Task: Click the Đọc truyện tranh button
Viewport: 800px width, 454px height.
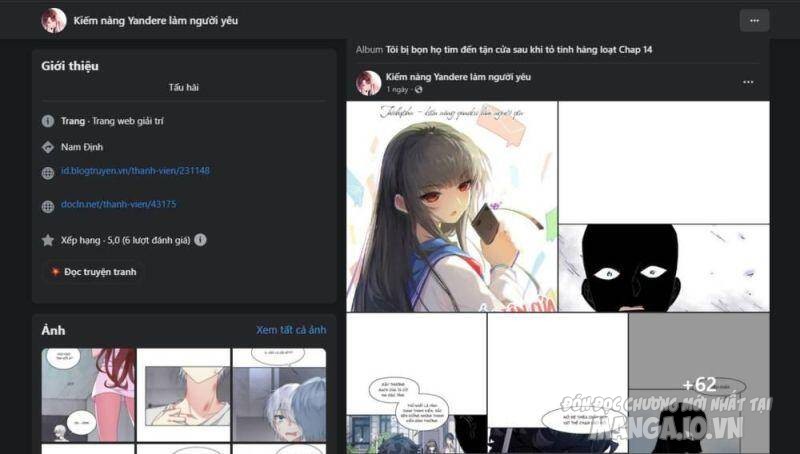Action: [93, 272]
